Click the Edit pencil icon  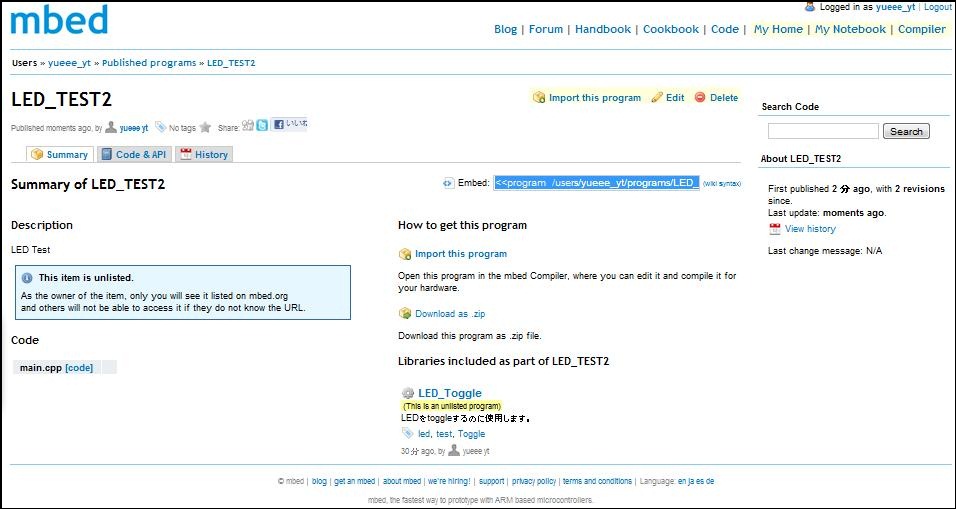pos(657,98)
